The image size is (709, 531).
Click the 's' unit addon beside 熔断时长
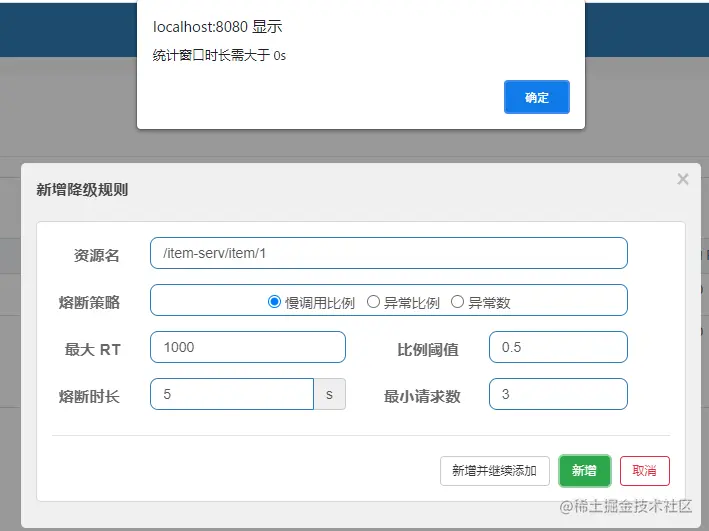(330, 394)
